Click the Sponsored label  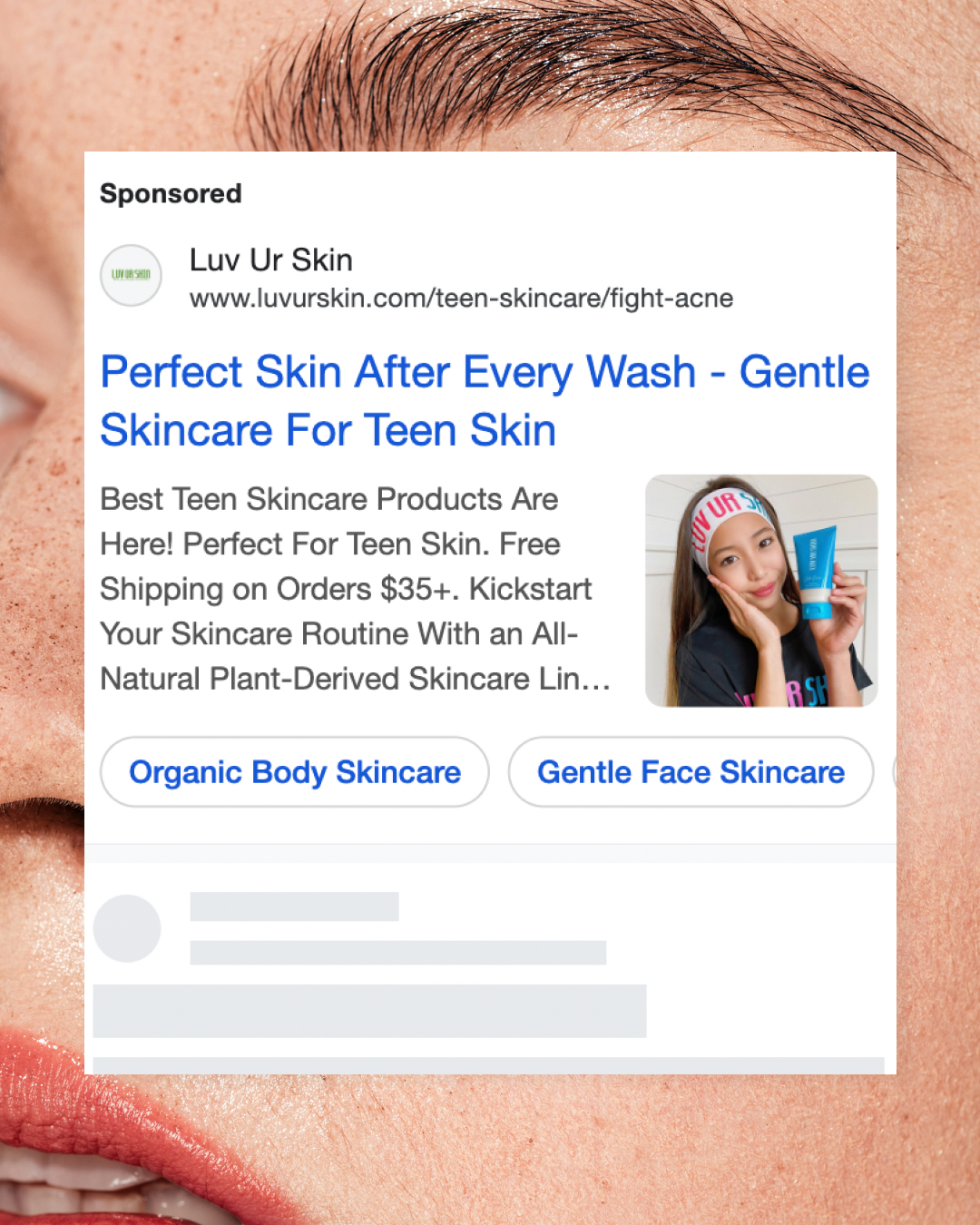171,193
